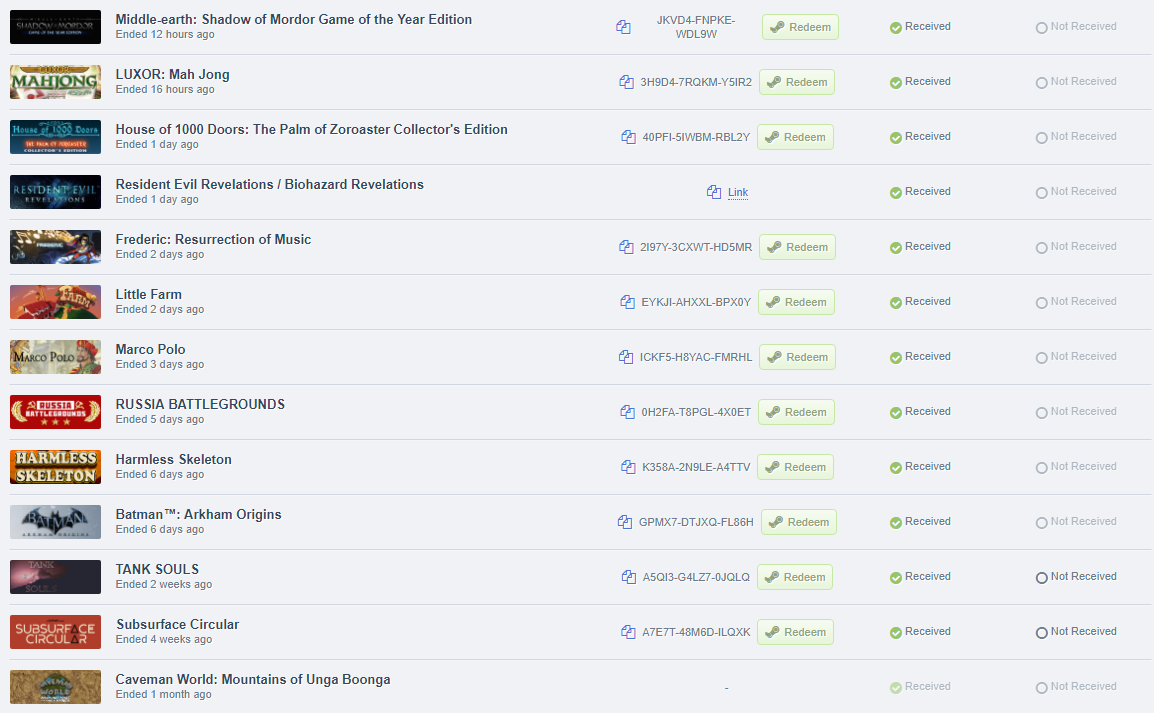
Task: Click Marco Polo game thumbnail
Action: [x=55, y=357]
